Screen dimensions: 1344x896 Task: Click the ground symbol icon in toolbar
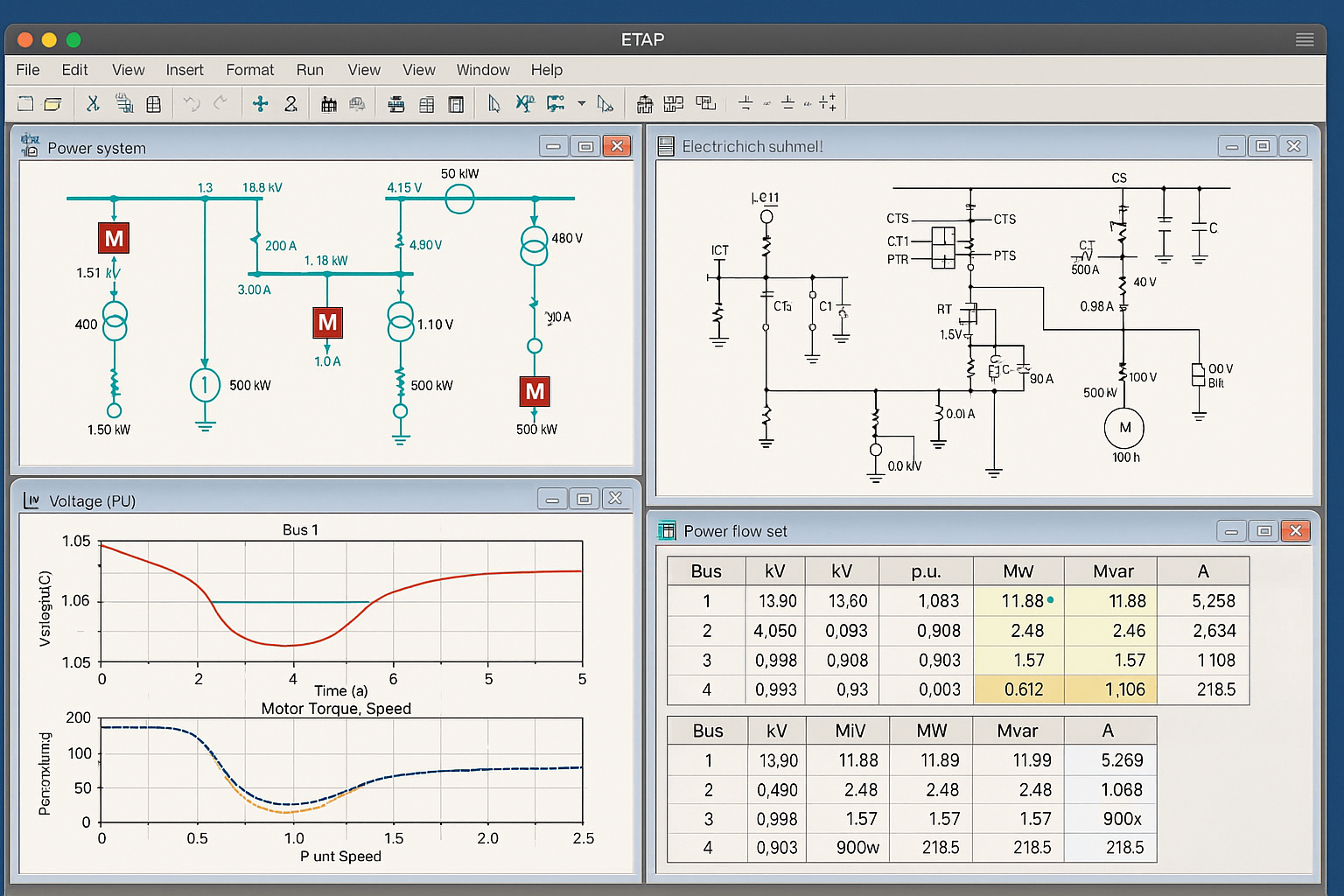coord(745,104)
